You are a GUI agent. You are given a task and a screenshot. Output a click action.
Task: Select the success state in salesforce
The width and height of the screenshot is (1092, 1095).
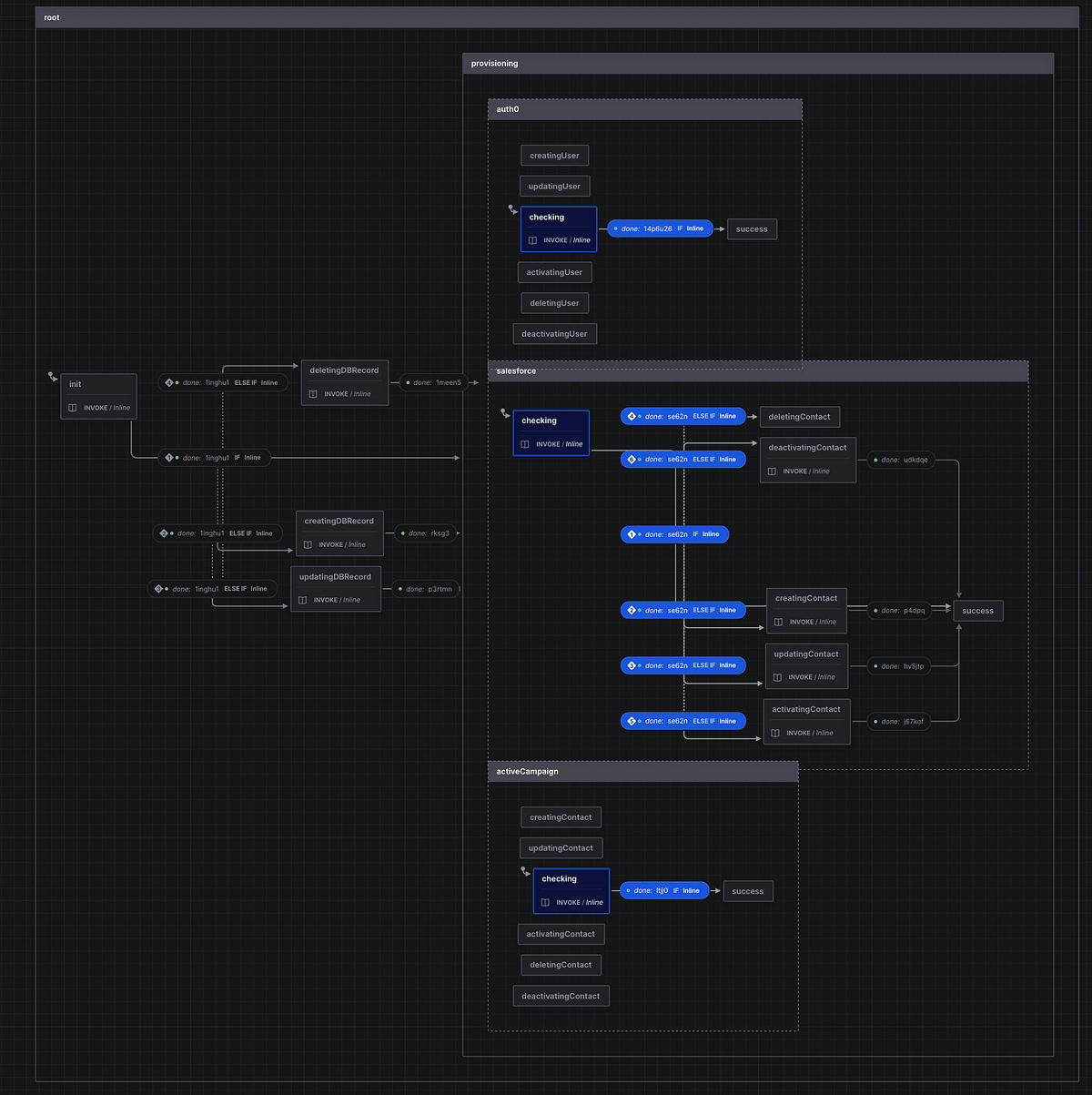click(x=977, y=611)
